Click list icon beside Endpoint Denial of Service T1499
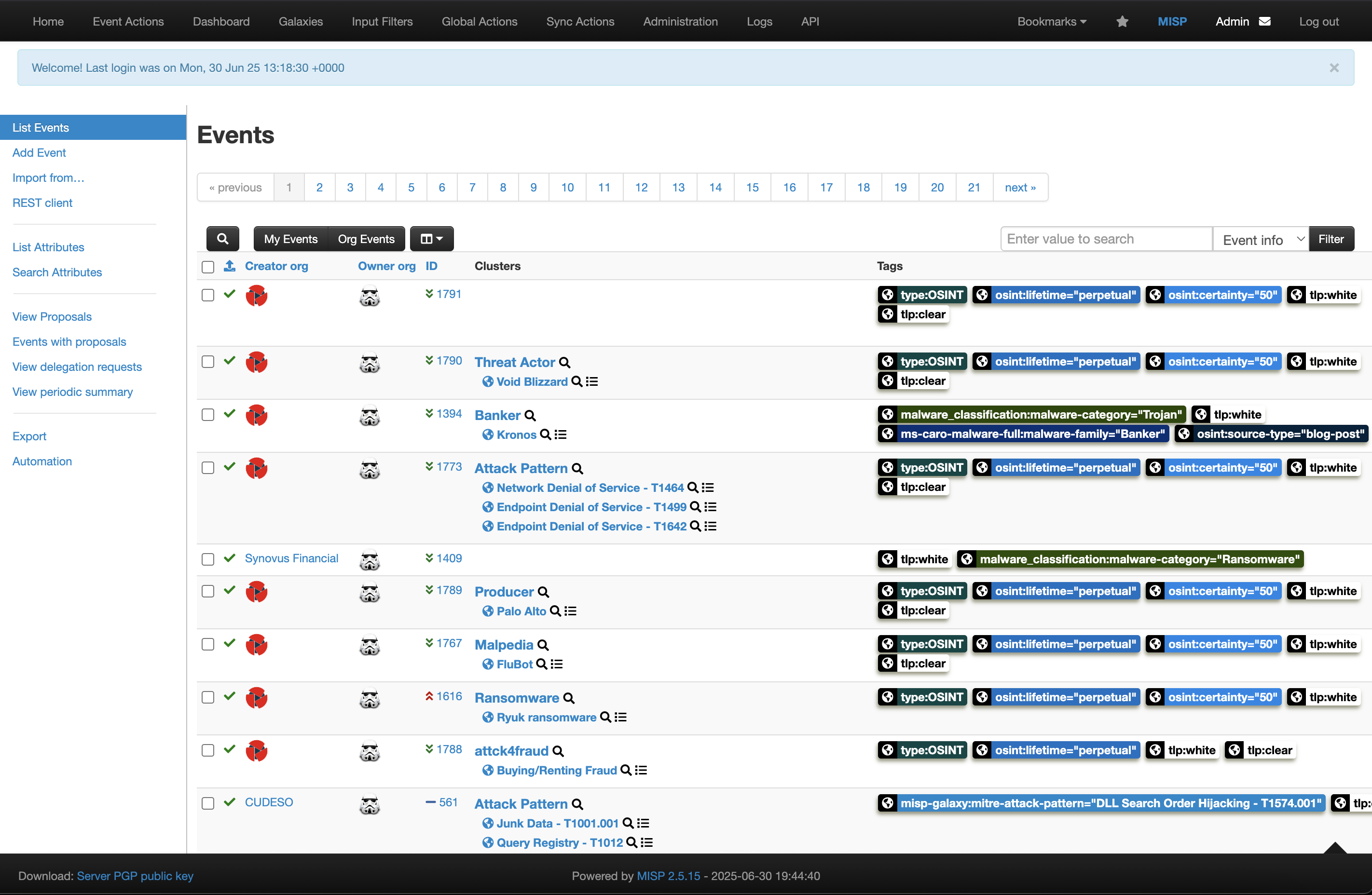Image resolution: width=1372 pixels, height=895 pixels. point(711,507)
